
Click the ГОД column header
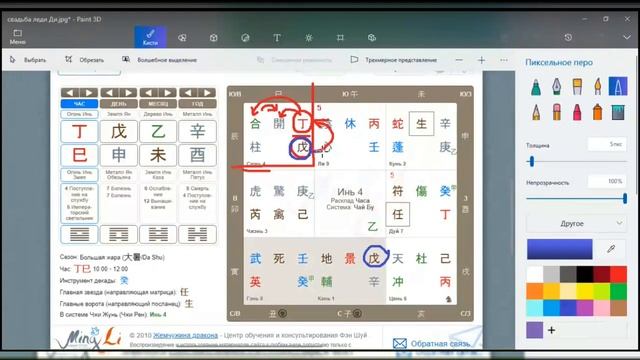point(198,104)
